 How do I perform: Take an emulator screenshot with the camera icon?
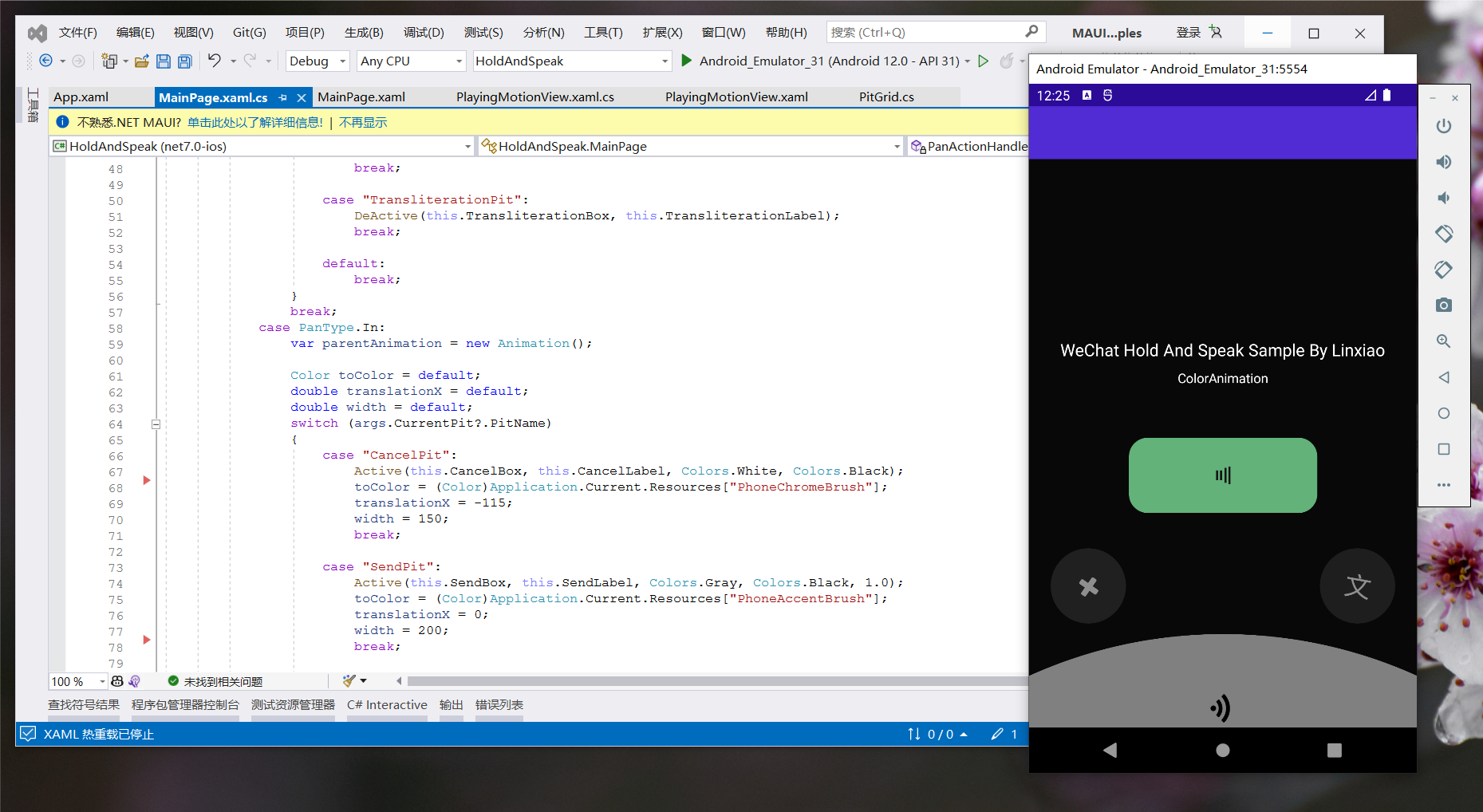pos(1443,305)
